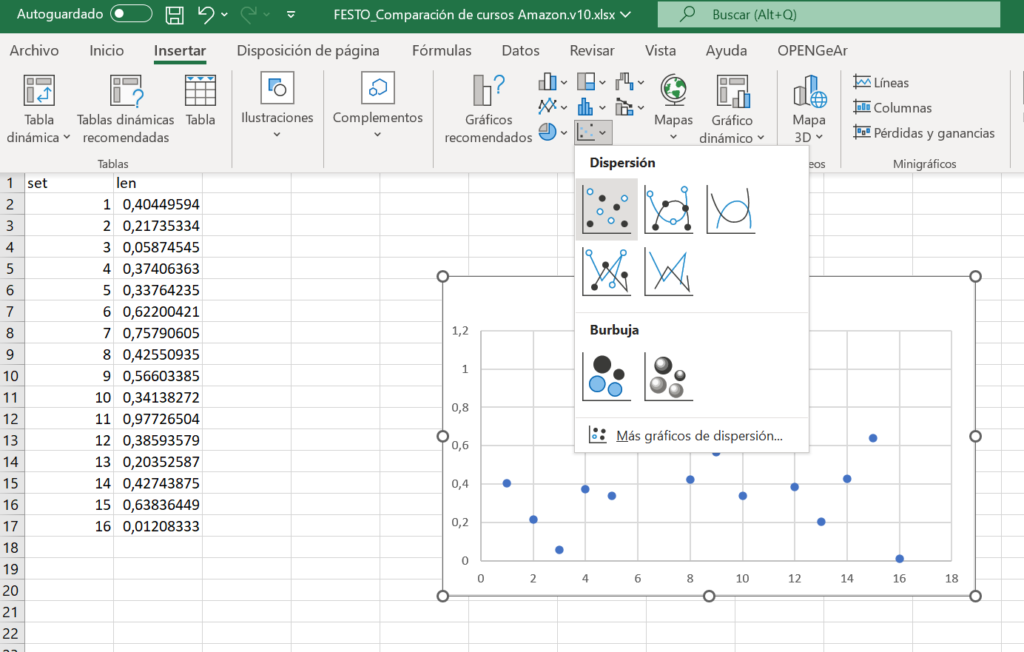This screenshot has width=1024, height=652.
Task: Click Tablas dinámicas recomendadas icon
Action: point(126,90)
